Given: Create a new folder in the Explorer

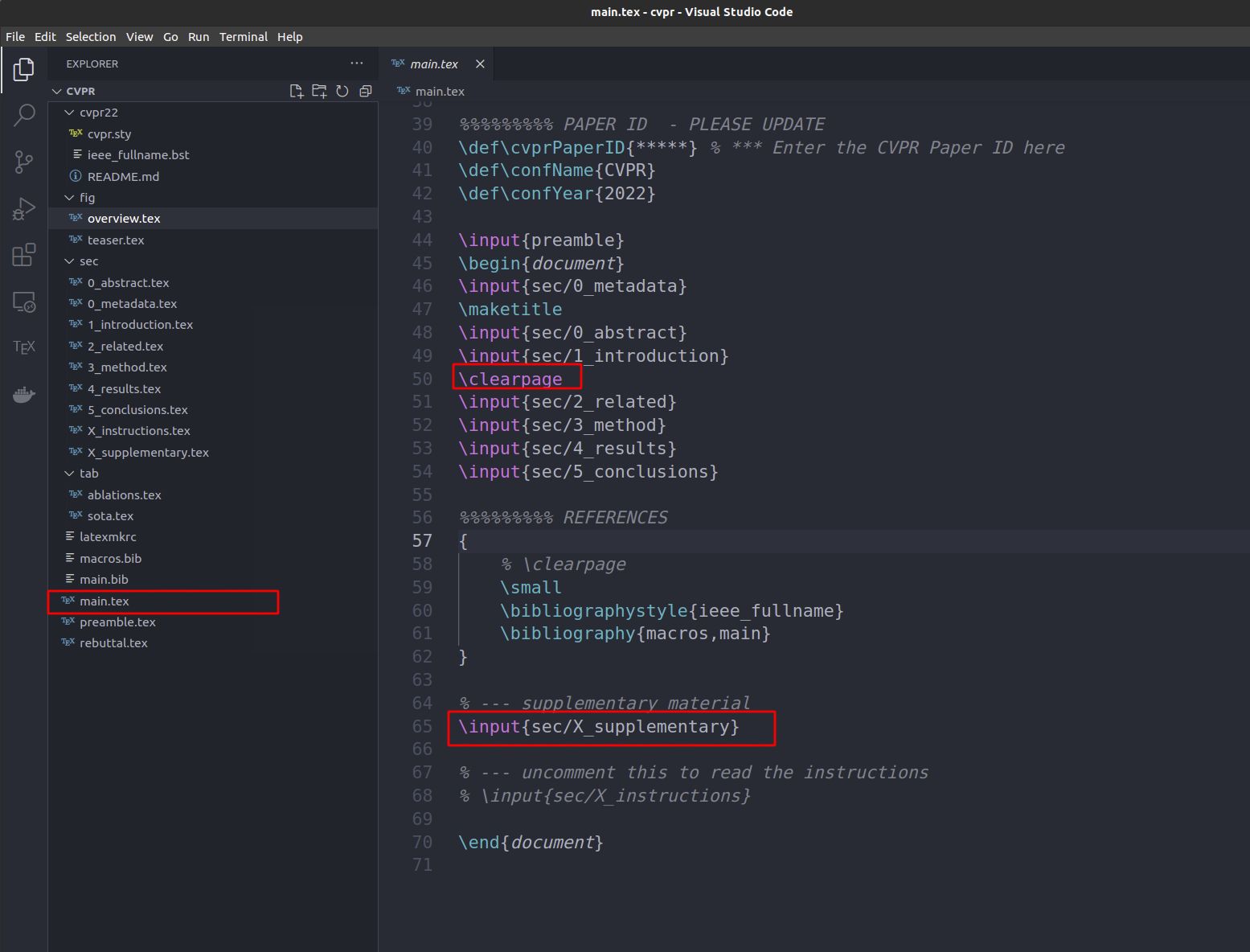Looking at the screenshot, I should [319, 91].
